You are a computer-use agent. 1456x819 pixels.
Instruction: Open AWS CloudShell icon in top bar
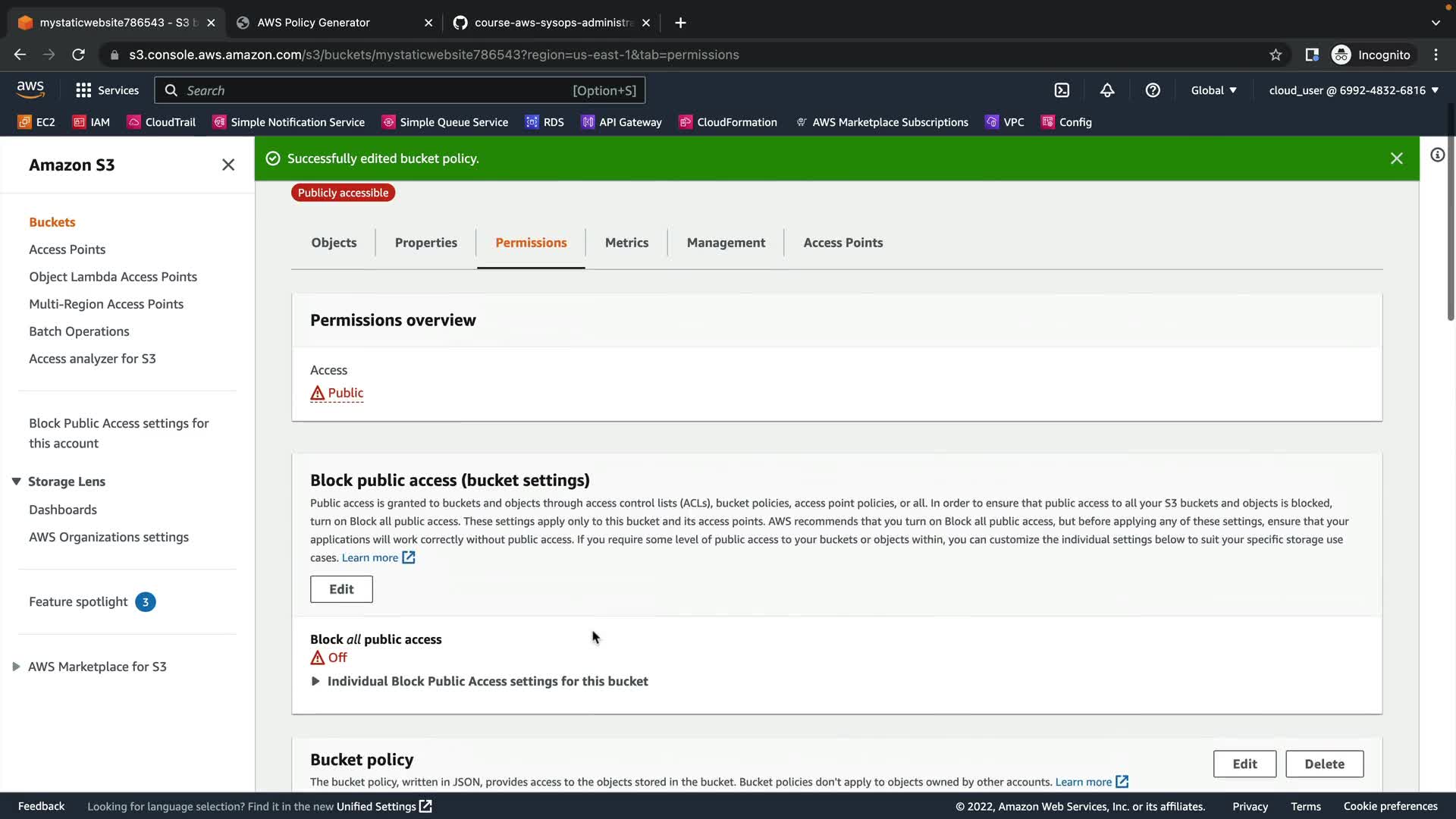[1062, 90]
